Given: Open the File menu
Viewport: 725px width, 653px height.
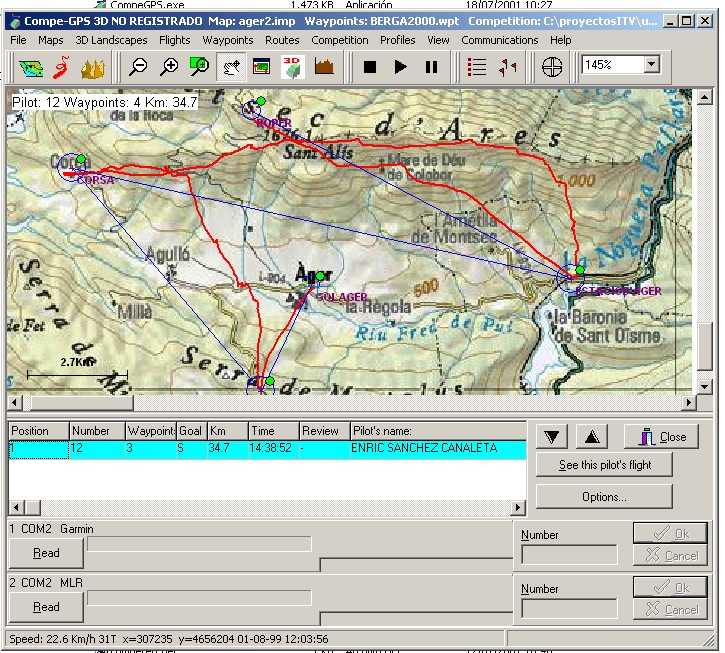Looking at the screenshot, I should point(18,40).
